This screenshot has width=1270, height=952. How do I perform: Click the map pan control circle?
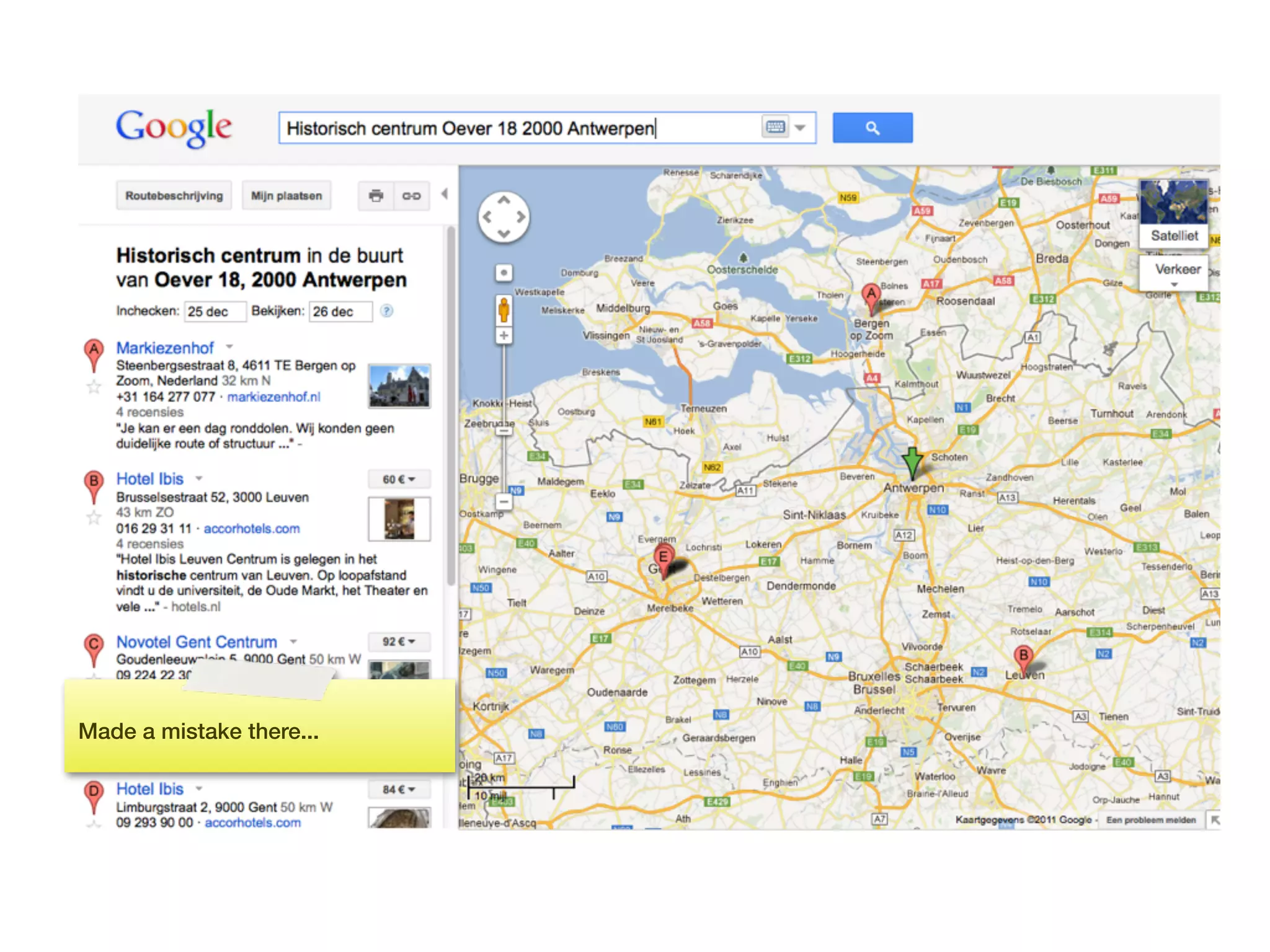[x=504, y=217]
